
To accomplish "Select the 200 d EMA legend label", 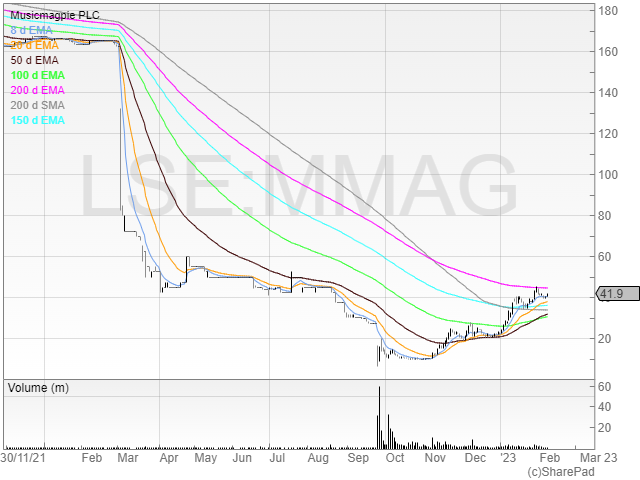I will click(38, 90).
